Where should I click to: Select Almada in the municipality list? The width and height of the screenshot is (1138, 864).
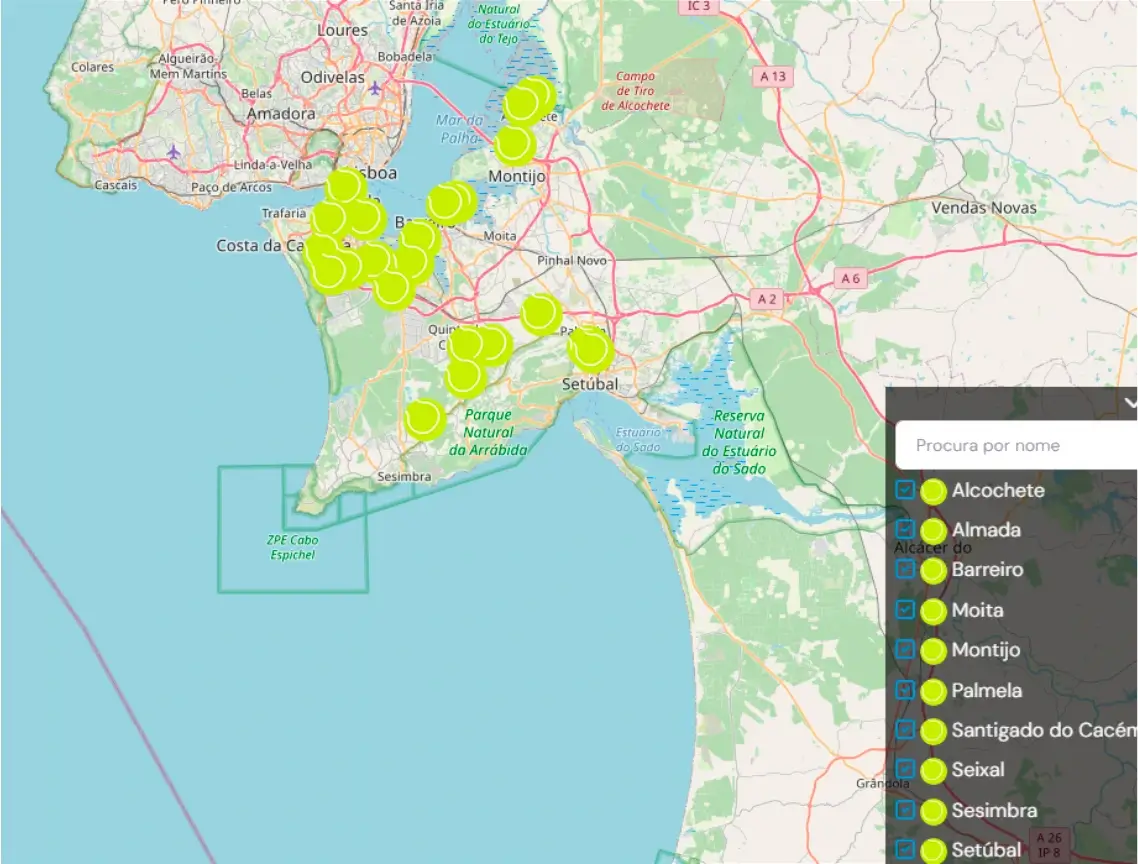coord(985,530)
